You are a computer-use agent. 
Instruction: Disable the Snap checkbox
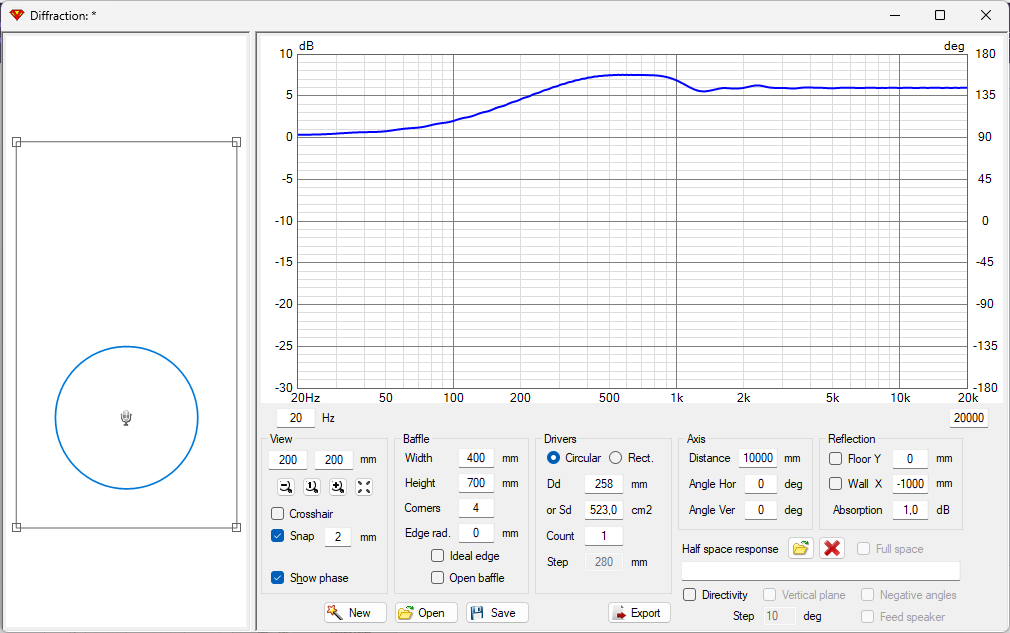click(278, 536)
